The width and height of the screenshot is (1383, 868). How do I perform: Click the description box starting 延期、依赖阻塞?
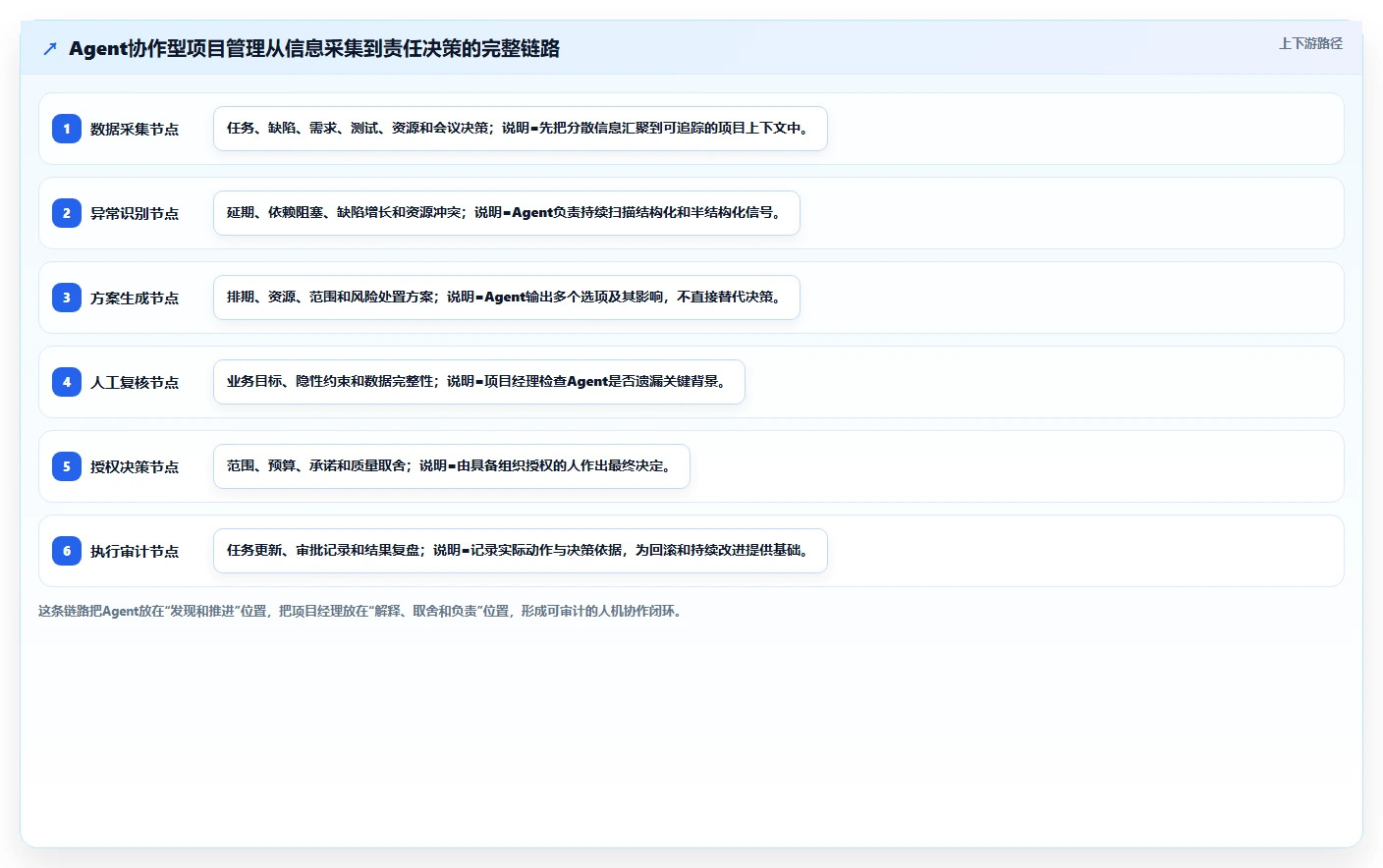point(507,213)
